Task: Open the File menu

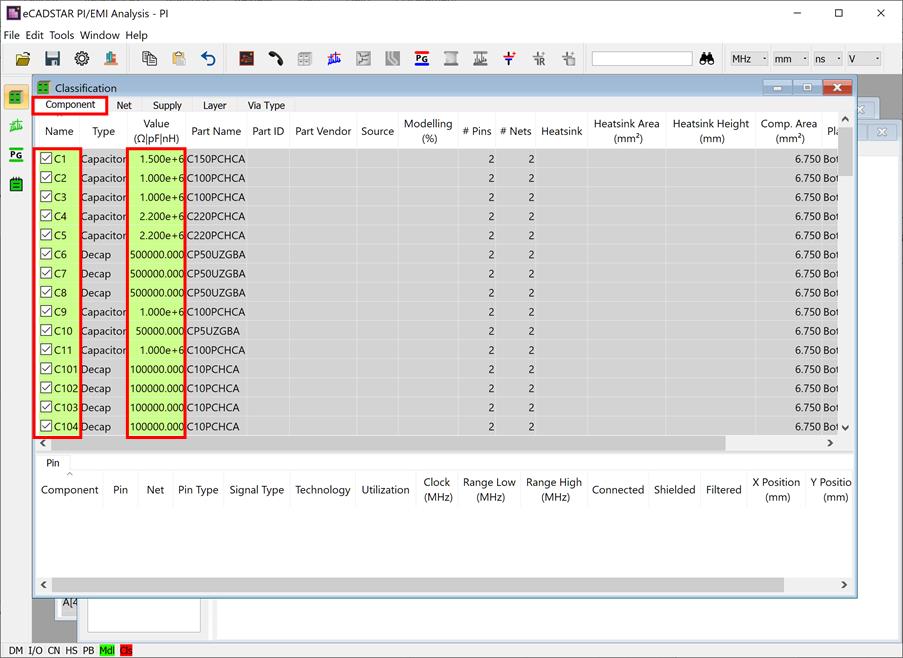Action: [x=12, y=35]
